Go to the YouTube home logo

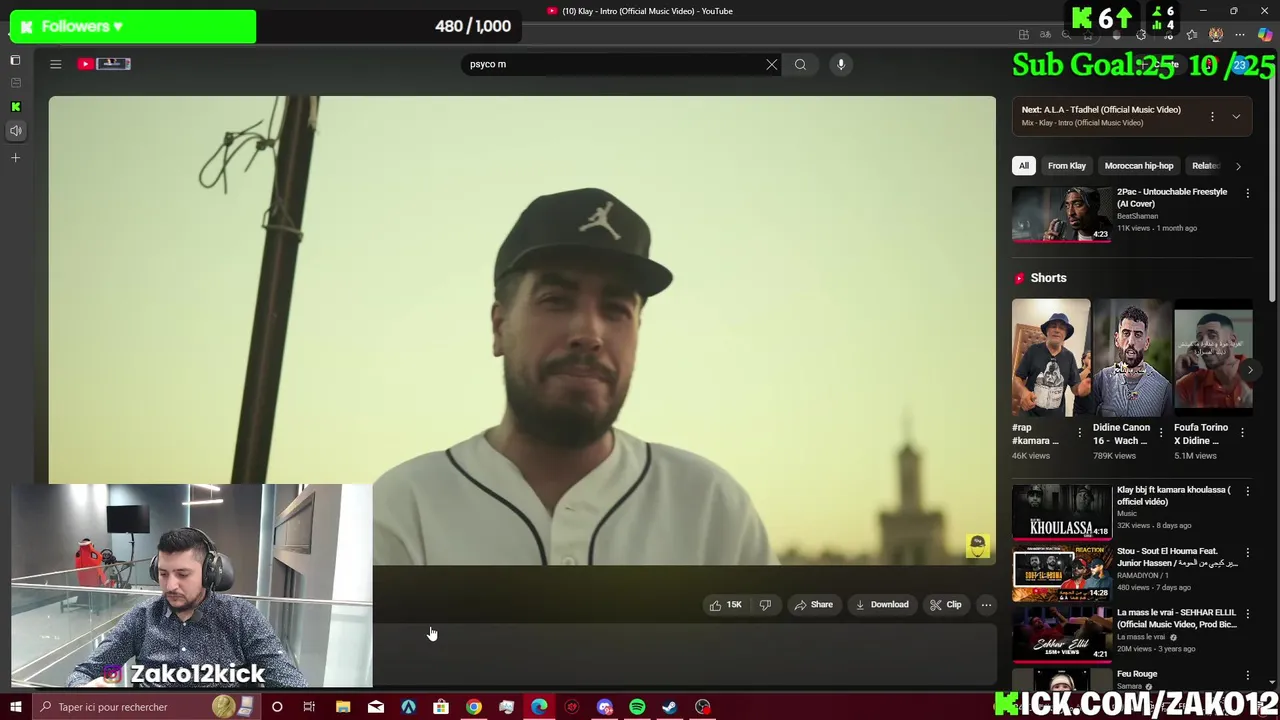pyautogui.click(x=104, y=64)
